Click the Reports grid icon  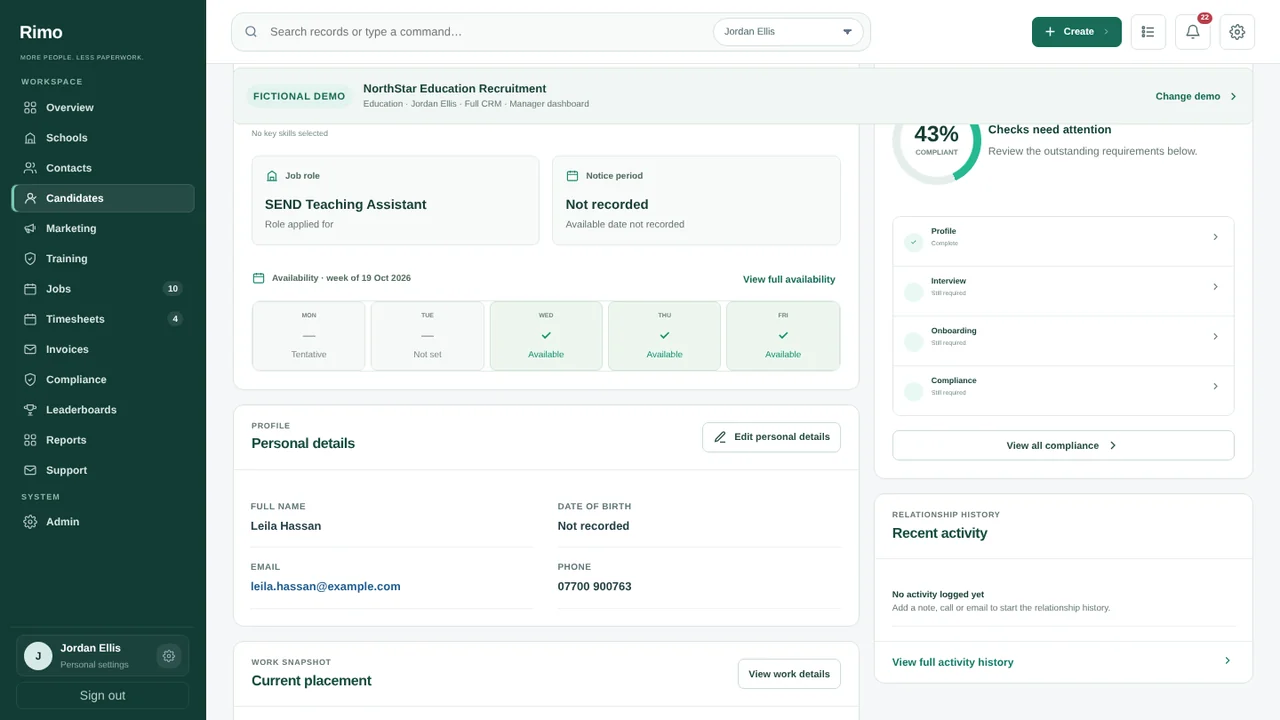coord(30,440)
